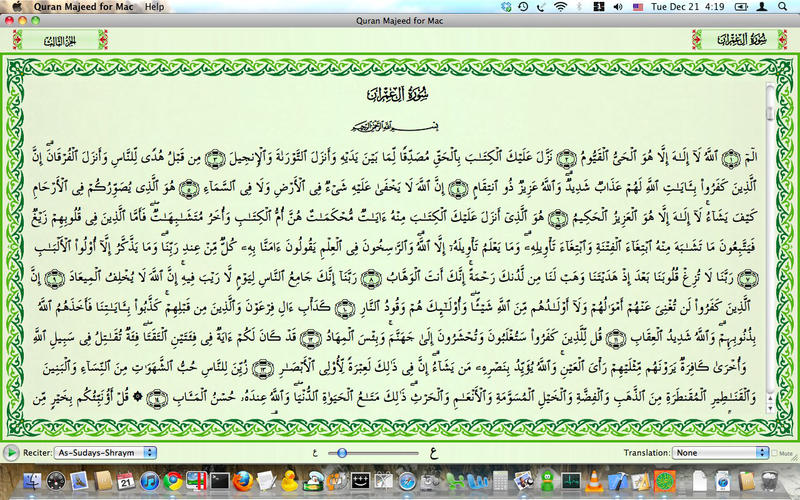Image resolution: width=800 pixels, height=500 pixels.
Task: Open Finder from the Dock
Action: [32, 481]
